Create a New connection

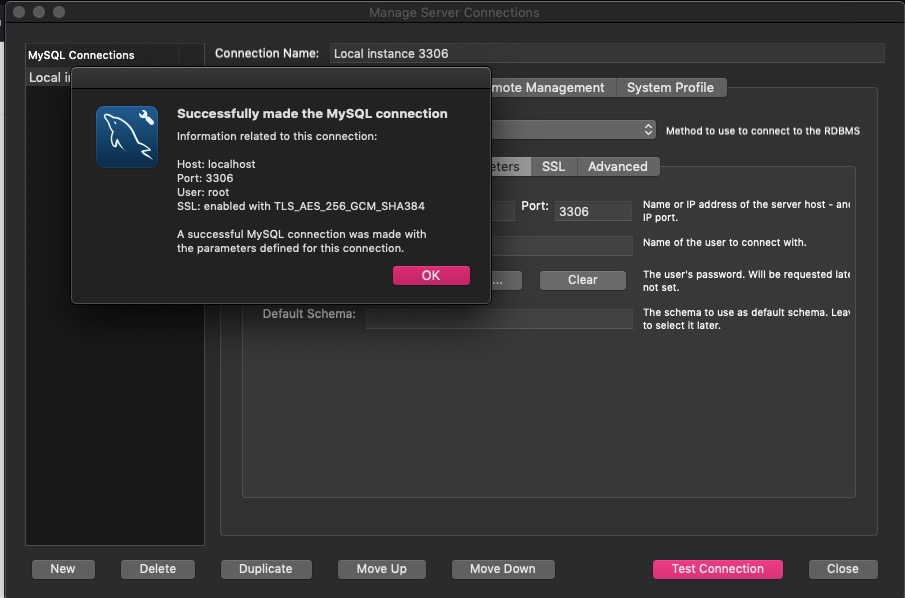pyautogui.click(x=63, y=569)
